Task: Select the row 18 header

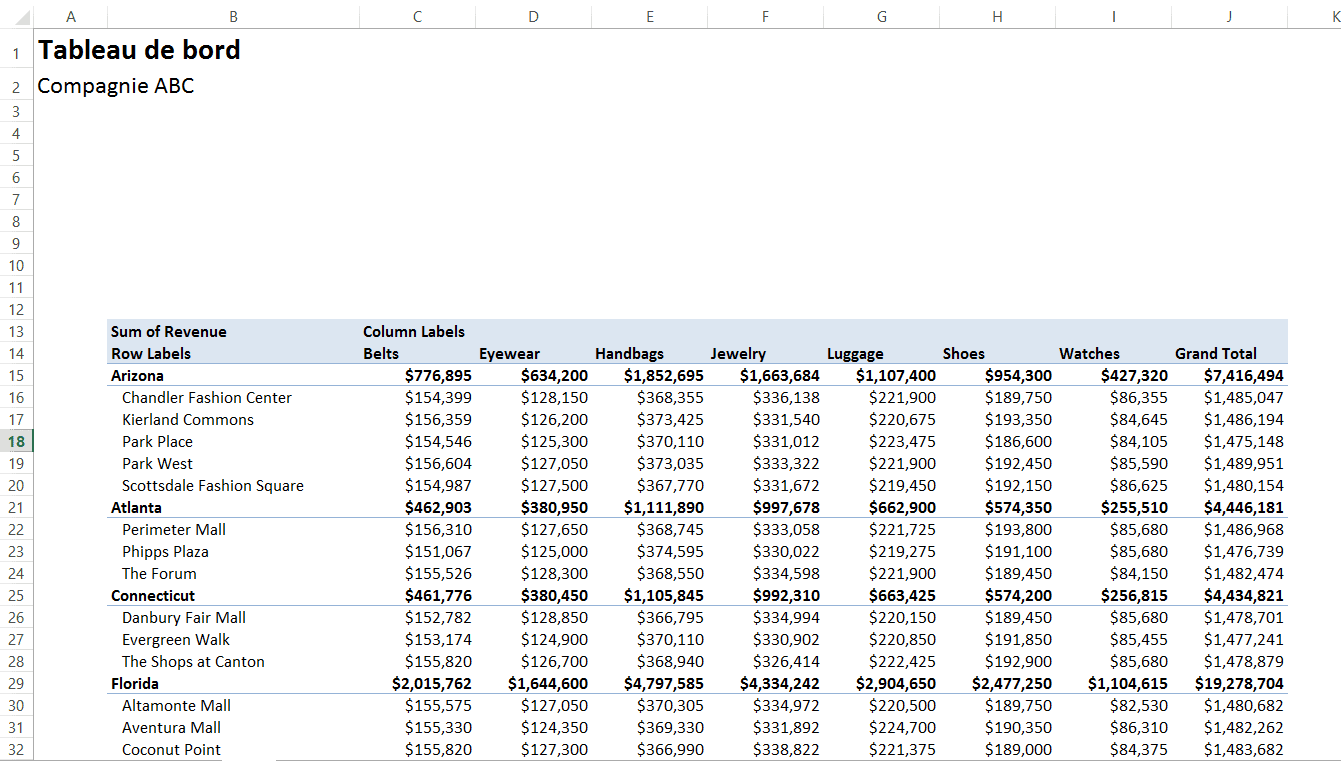Action: click(16, 441)
